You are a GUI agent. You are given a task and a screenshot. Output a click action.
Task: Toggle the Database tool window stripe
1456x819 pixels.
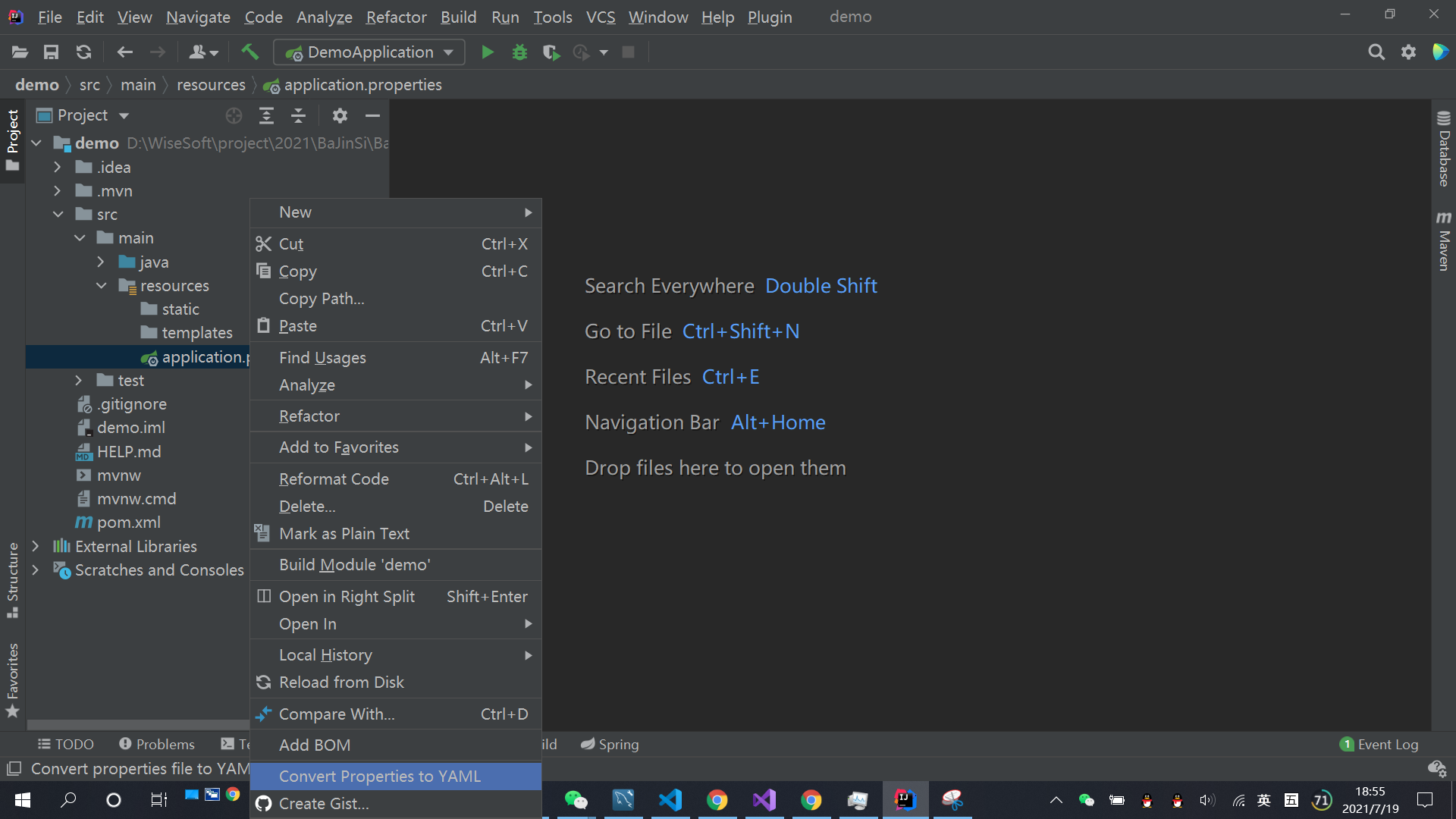pos(1443,149)
